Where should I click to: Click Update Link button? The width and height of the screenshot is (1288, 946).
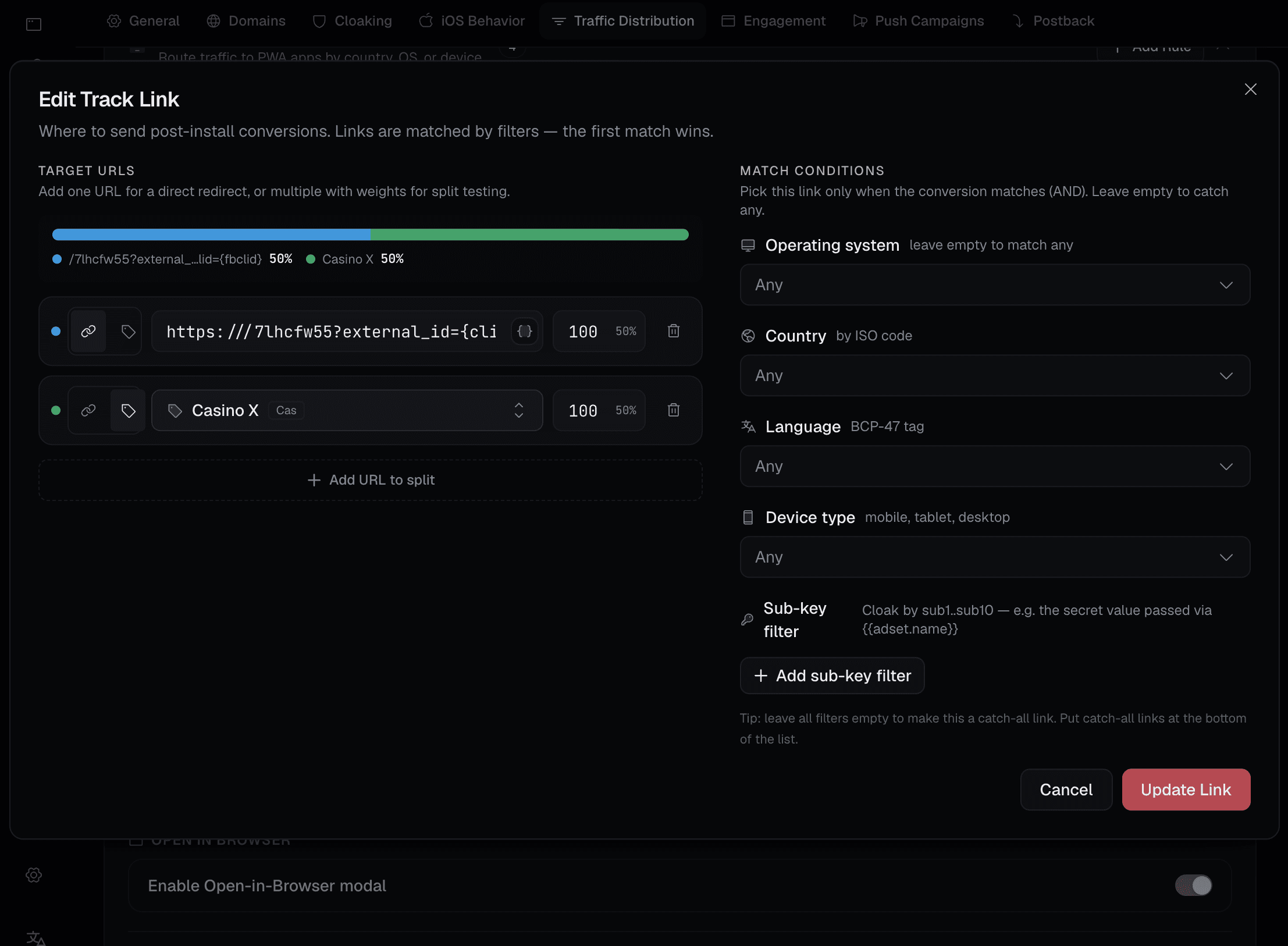click(1186, 789)
